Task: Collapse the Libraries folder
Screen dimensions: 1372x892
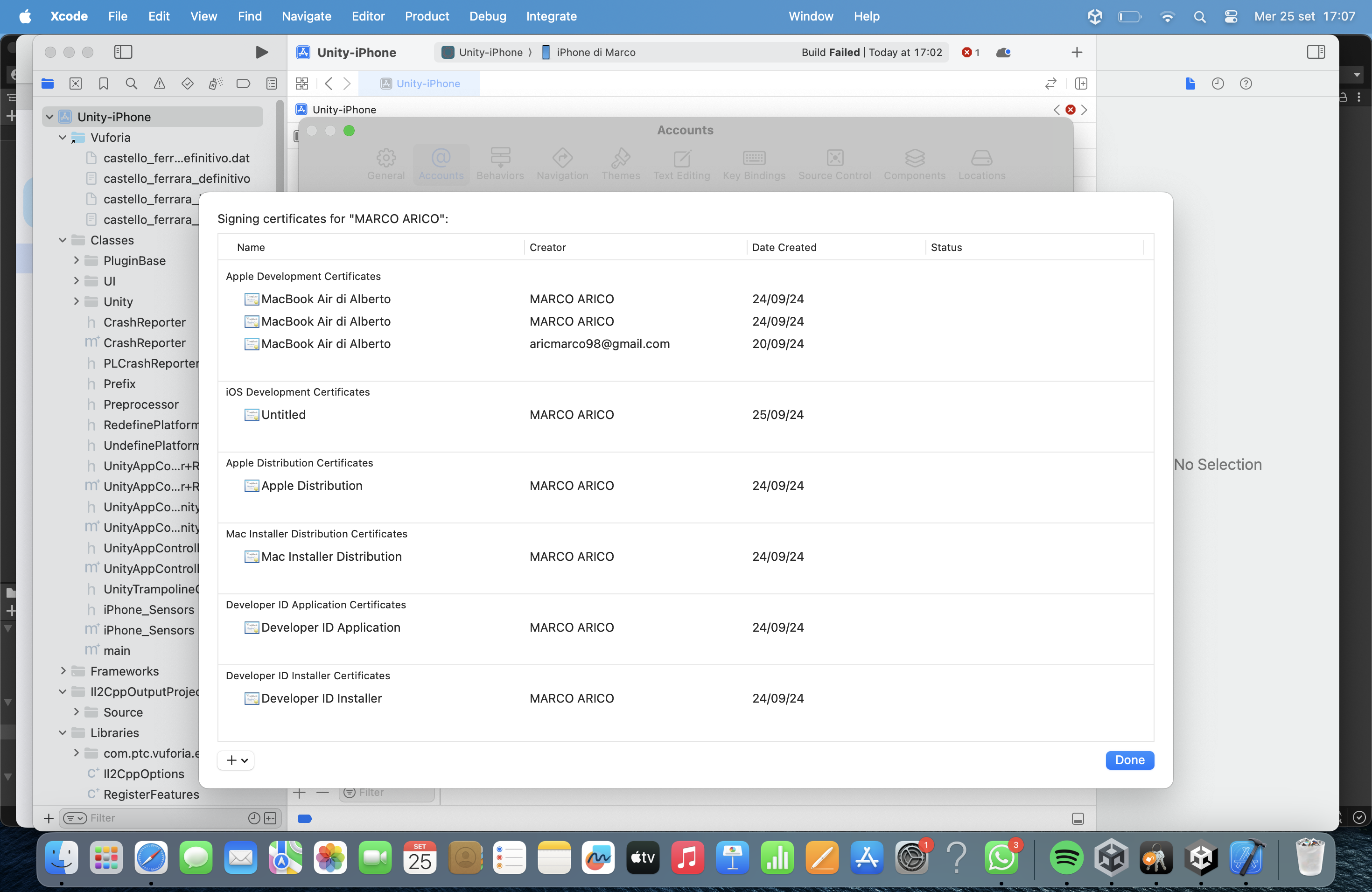Action: point(63,733)
